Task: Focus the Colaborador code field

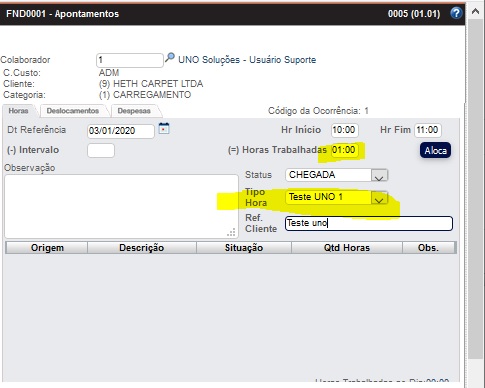Action: [x=130, y=60]
